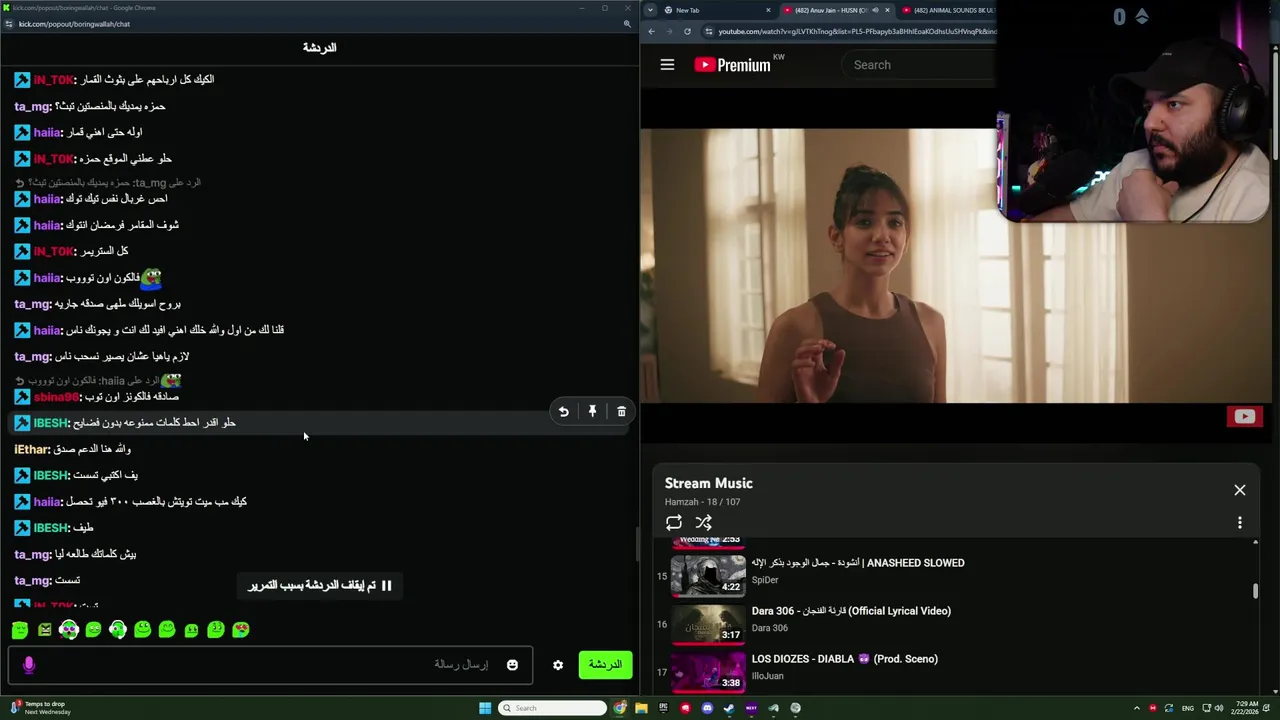Click the purple microphone icon in chat input

pyautogui.click(x=29, y=665)
